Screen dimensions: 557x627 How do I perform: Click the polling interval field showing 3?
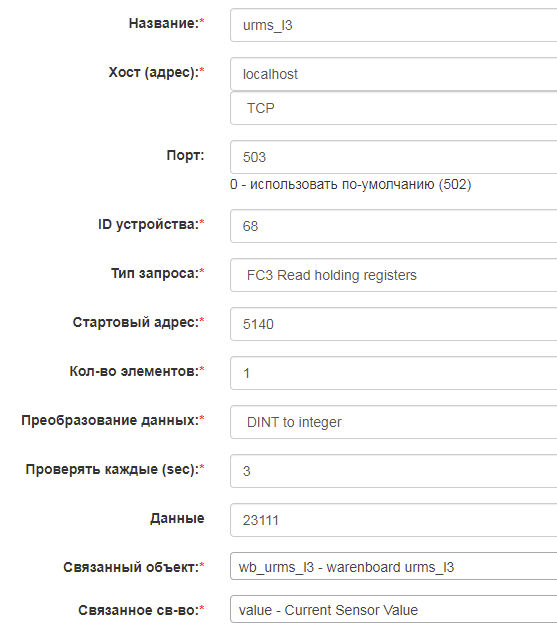click(x=393, y=471)
